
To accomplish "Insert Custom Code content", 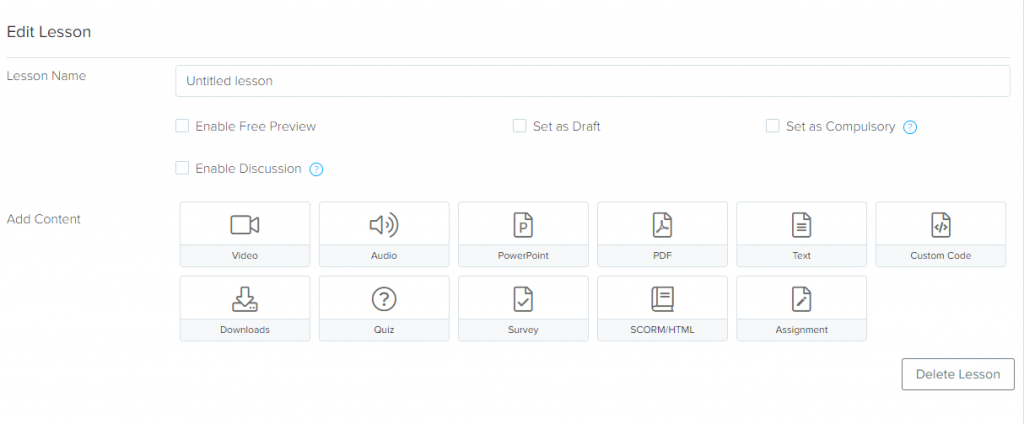I will click(940, 234).
